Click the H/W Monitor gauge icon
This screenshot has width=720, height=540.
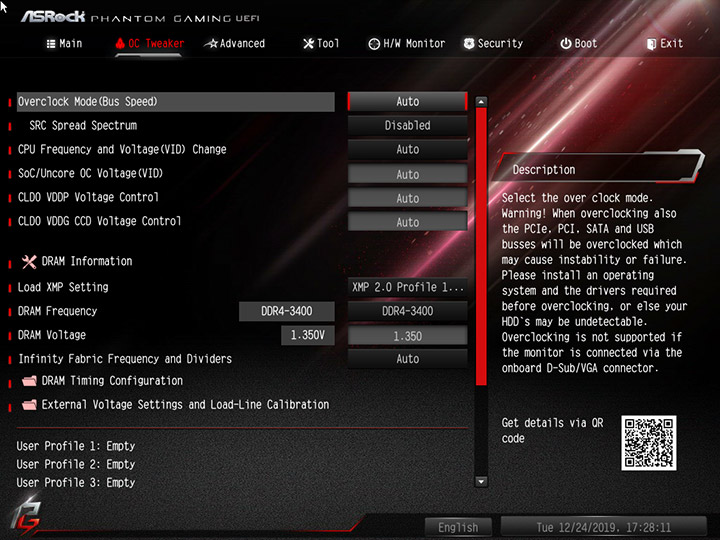(374, 44)
